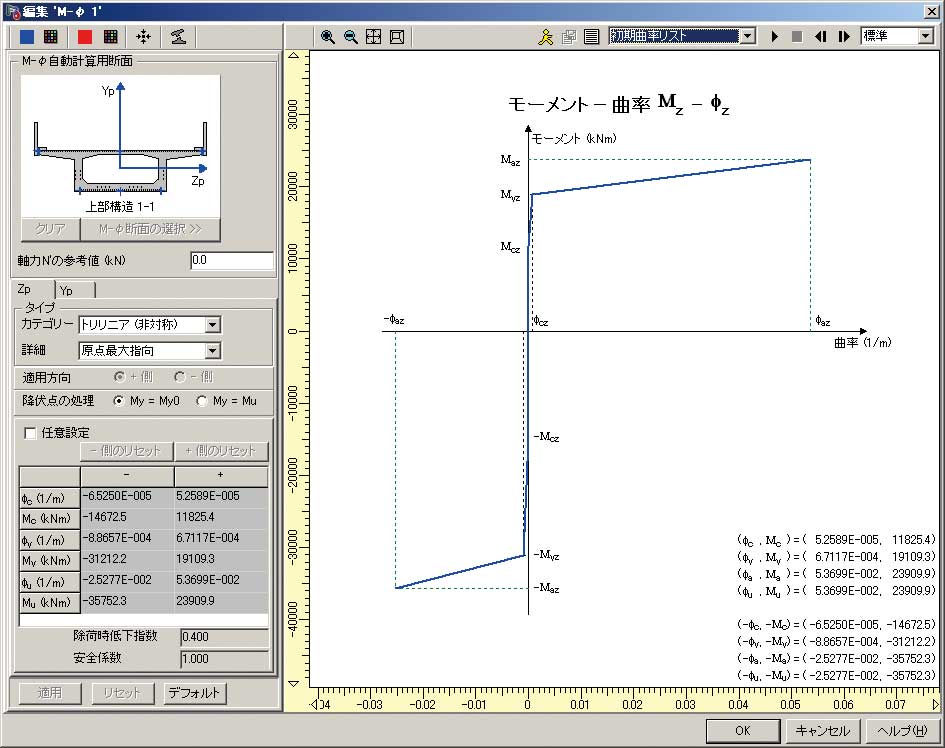Click the 軸力N'の参考値 input field
Image resolution: width=945 pixels, height=748 pixels.
[x=232, y=260]
